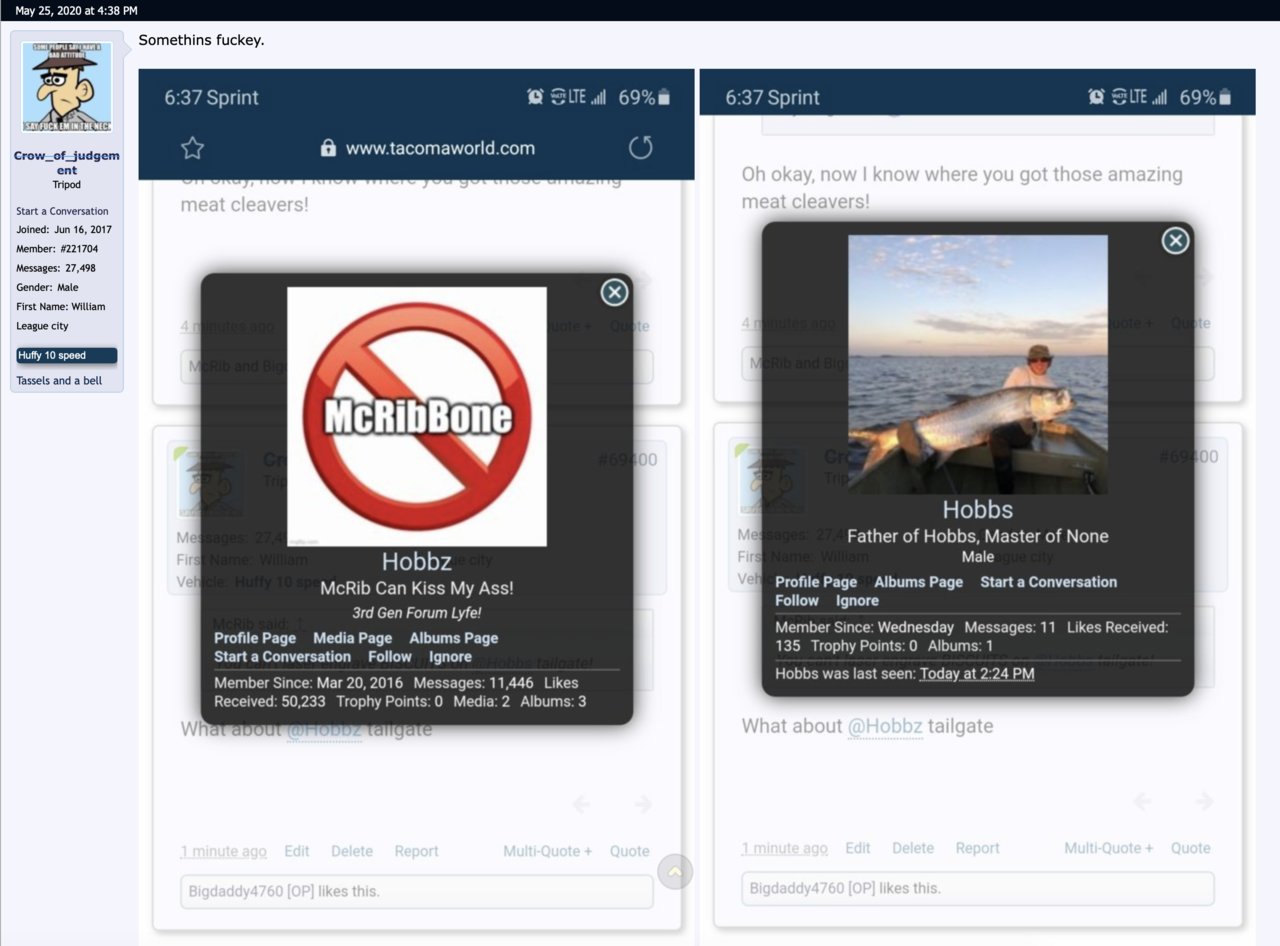Click Start a Conversation in Hobbs card
Viewport: 1280px width, 946px height.
pos(1049,582)
